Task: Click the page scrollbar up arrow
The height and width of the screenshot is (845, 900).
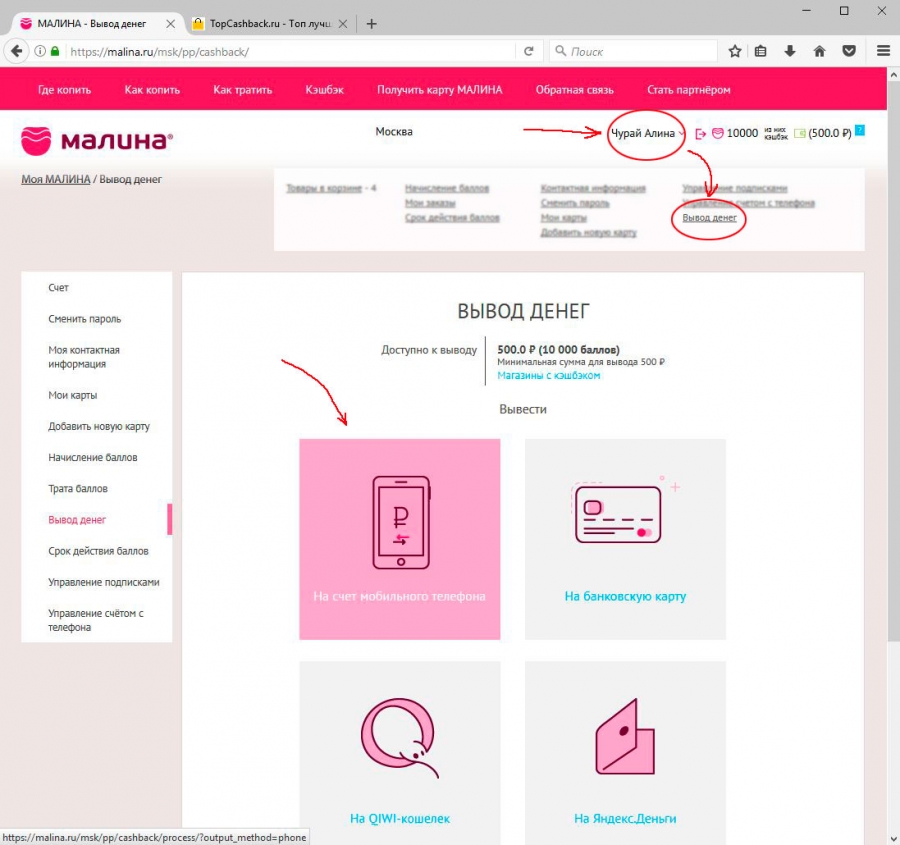Action: click(893, 74)
